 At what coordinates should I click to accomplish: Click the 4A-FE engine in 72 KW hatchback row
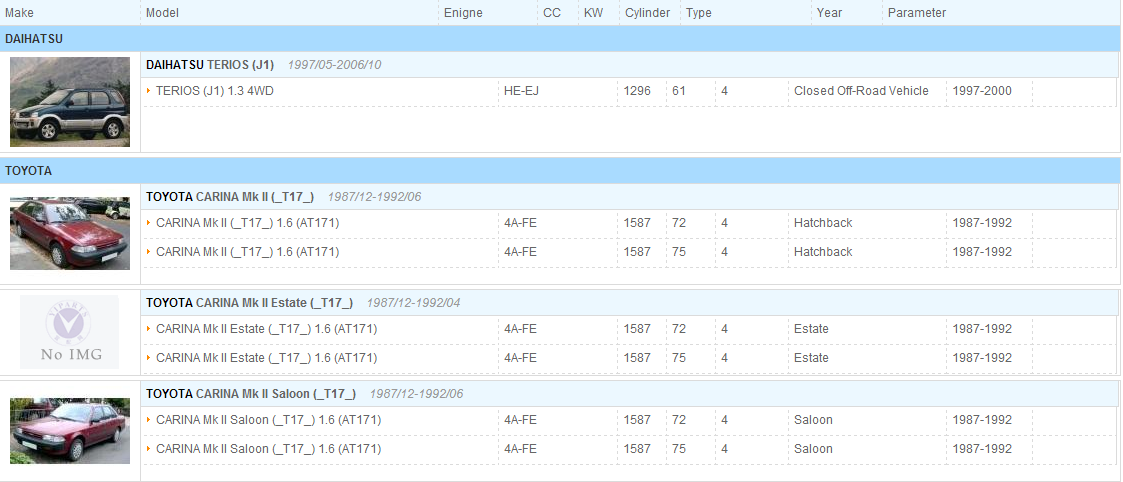pyautogui.click(x=521, y=223)
